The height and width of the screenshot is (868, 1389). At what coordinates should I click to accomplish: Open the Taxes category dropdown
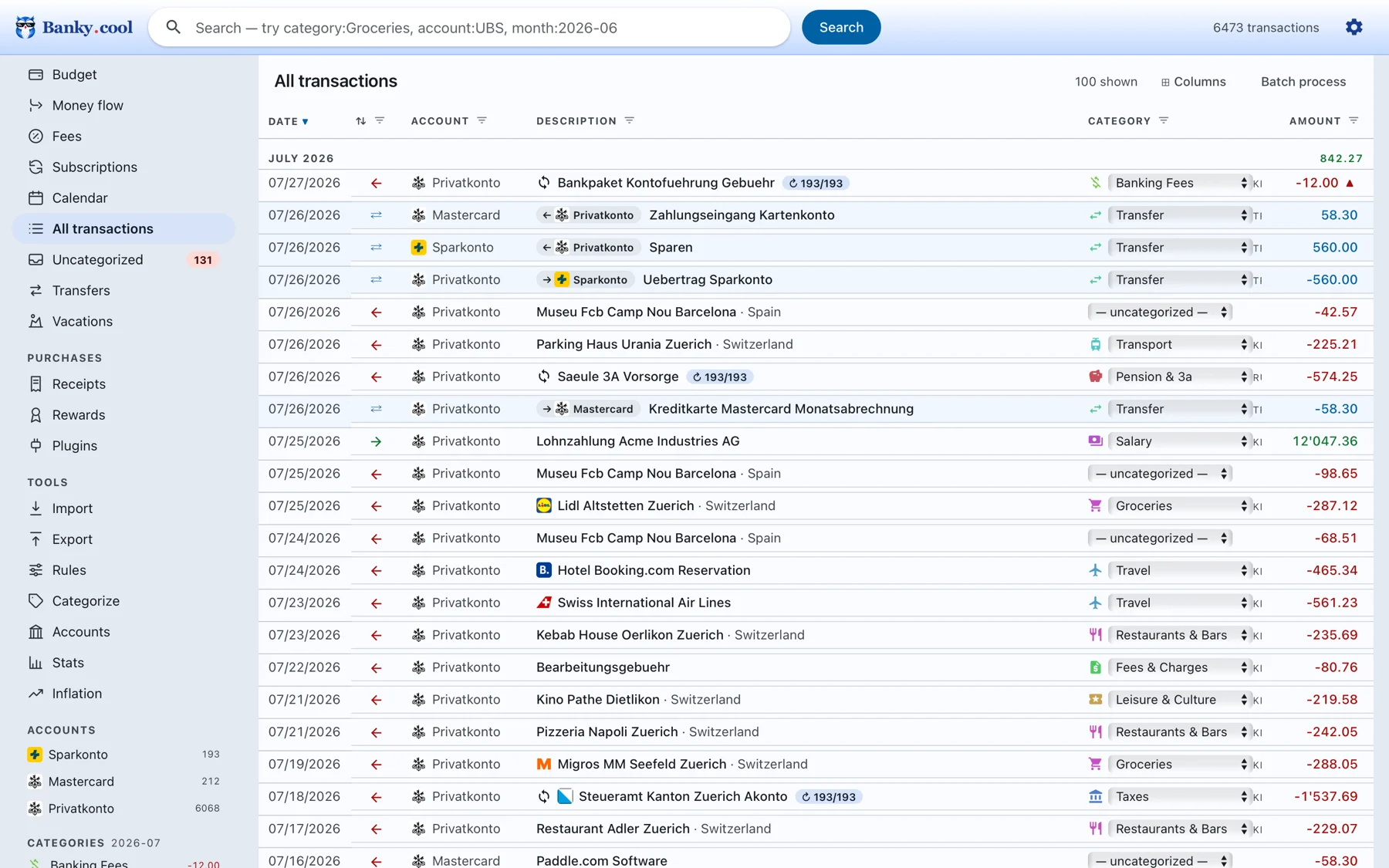coord(1179,796)
